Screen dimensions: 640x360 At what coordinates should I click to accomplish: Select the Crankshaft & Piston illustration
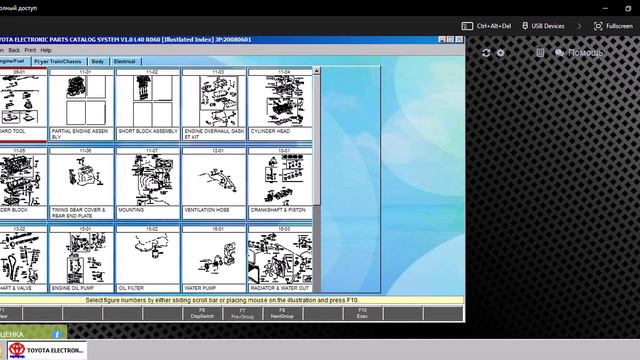[280, 184]
